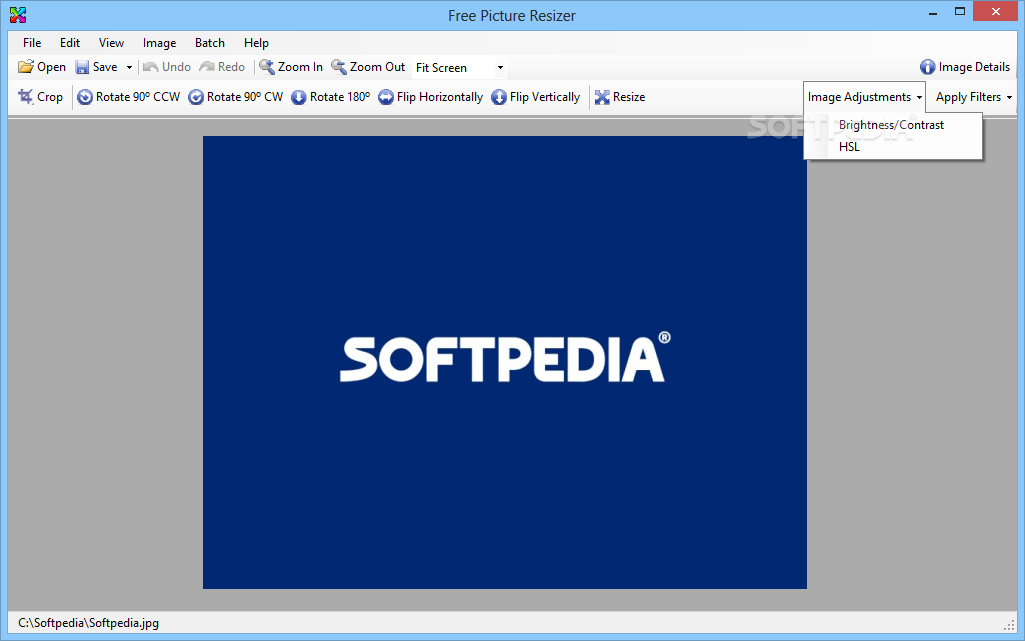This screenshot has width=1025, height=641.
Task: Expand the Apply Filters dropdown
Action: click(x=974, y=97)
